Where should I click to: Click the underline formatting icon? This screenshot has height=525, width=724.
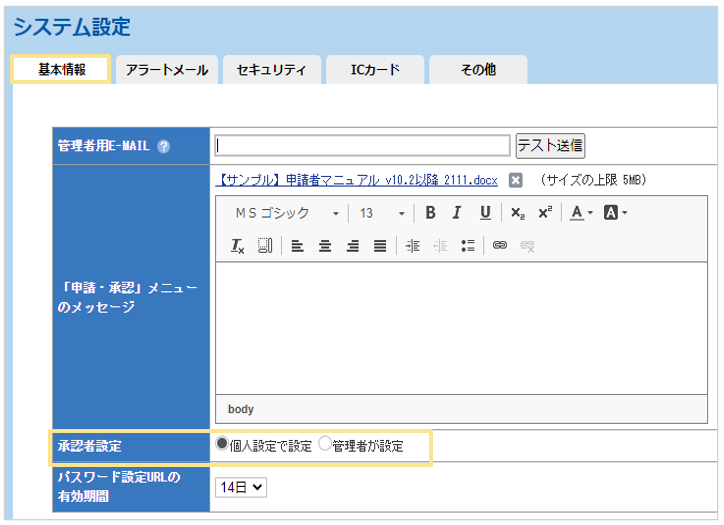point(485,213)
